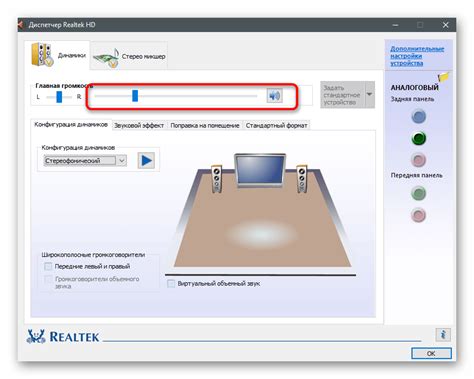The height and width of the screenshot is (379, 474).
Task: Click the OK button
Action: tap(431, 353)
